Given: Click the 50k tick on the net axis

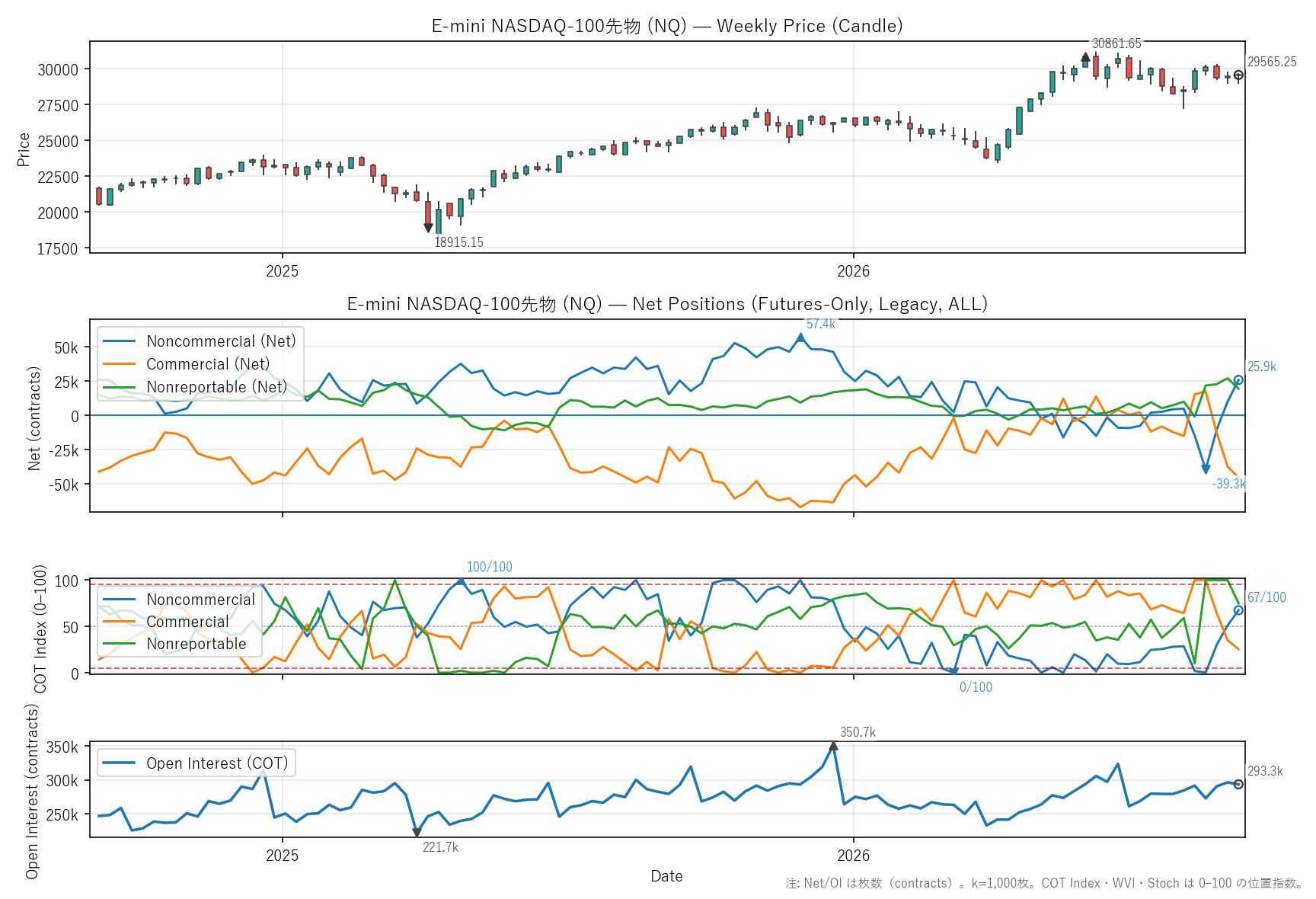Looking at the screenshot, I should pyautogui.click(x=65, y=348).
